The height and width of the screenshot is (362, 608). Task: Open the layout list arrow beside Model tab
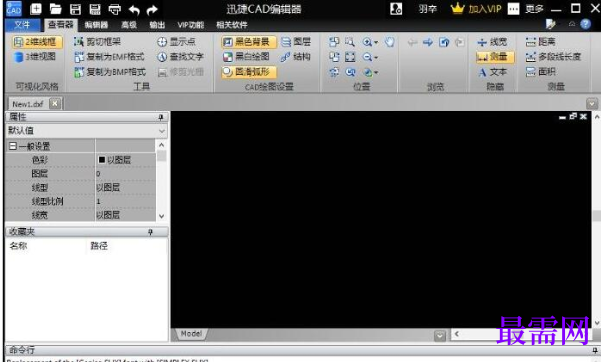point(440,335)
